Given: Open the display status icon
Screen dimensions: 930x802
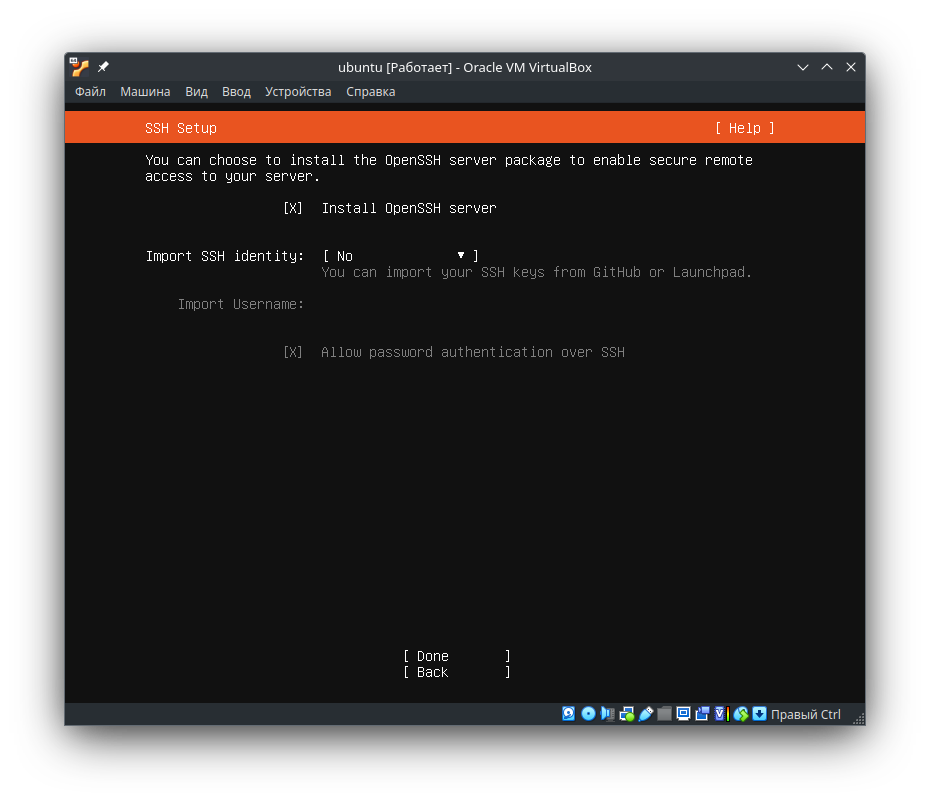Looking at the screenshot, I should 683,713.
